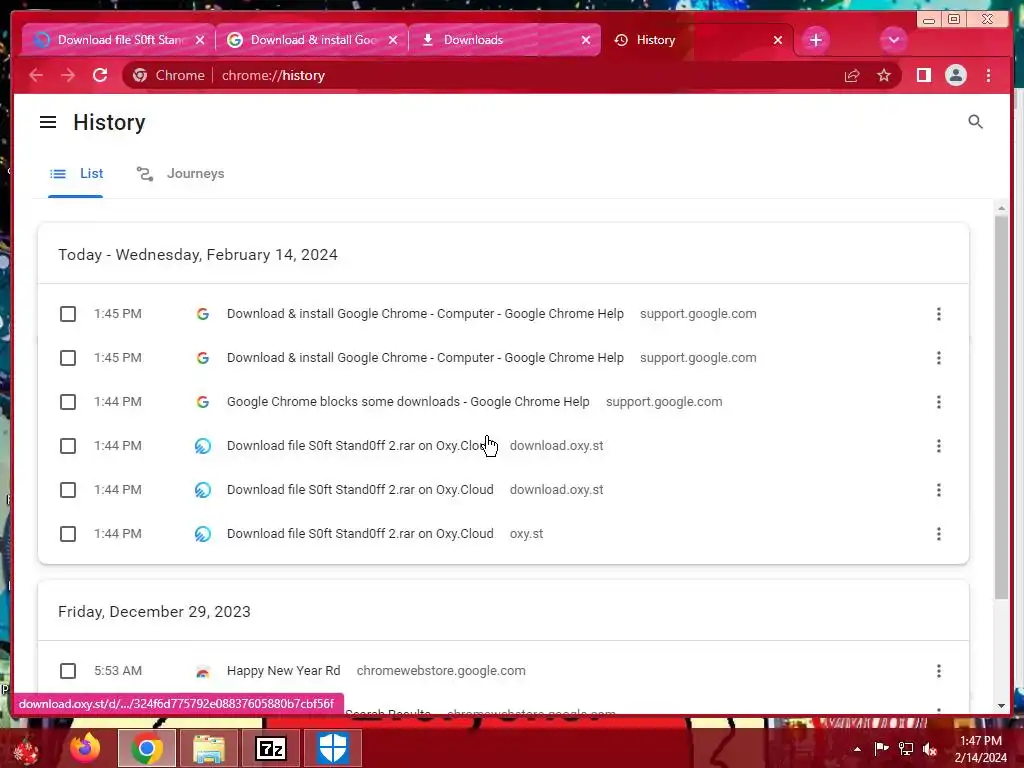Reload the history page
1024x768 pixels.
click(100, 75)
